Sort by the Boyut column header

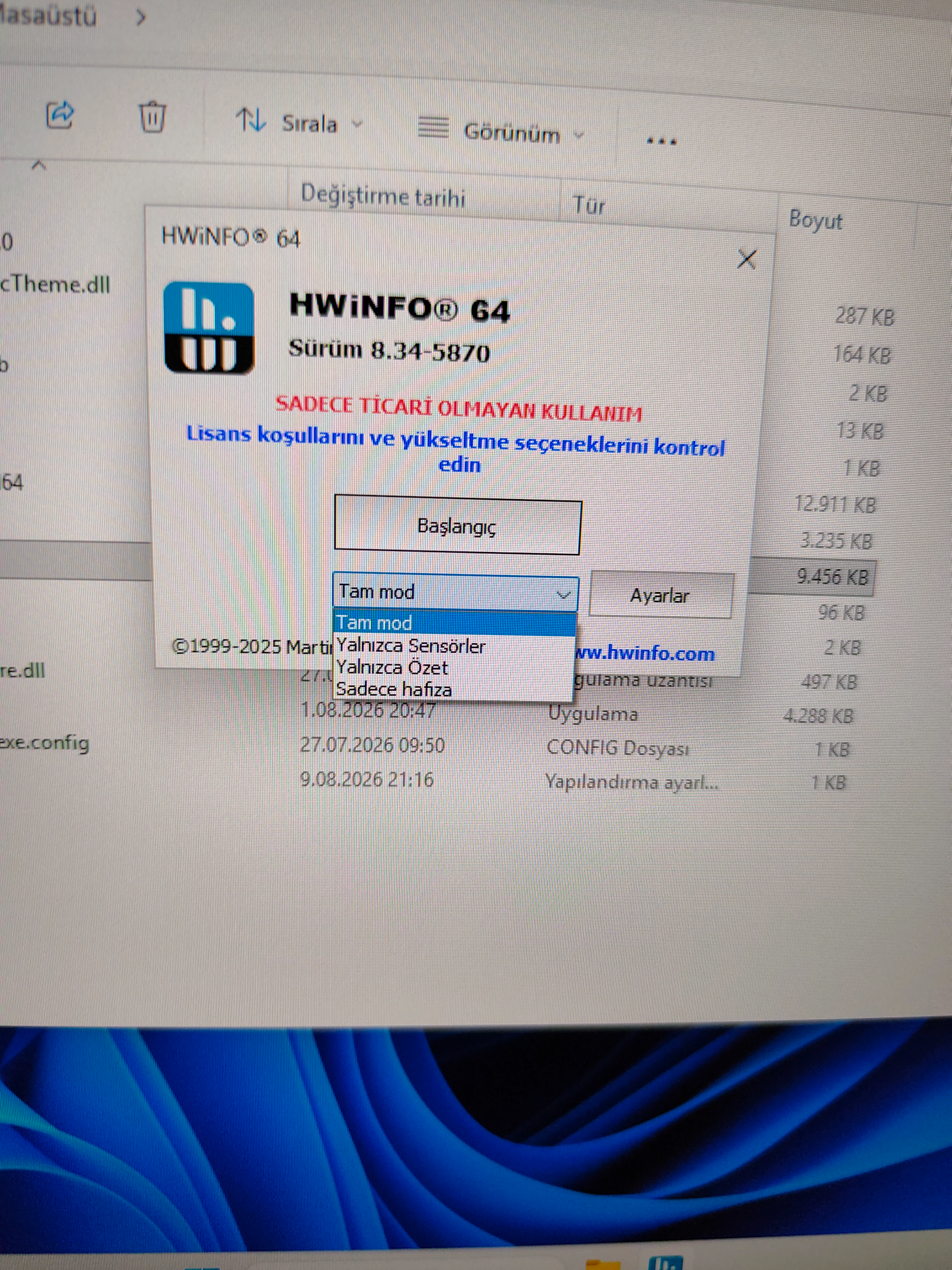(816, 220)
